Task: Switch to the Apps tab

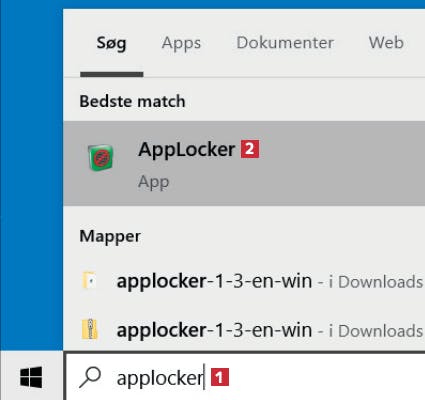Action: click(181, 43)
